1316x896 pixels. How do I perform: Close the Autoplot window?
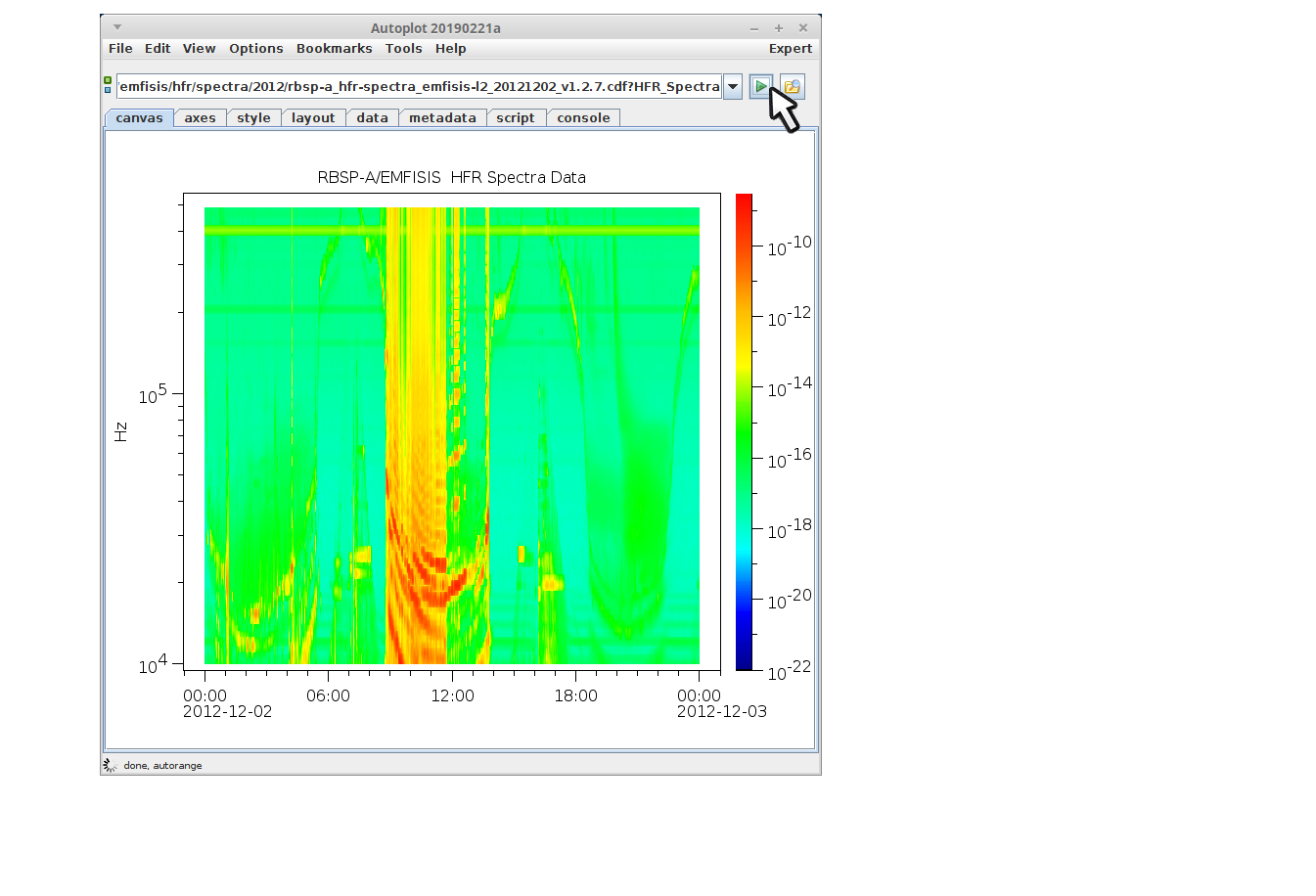[x=803, y=28]
